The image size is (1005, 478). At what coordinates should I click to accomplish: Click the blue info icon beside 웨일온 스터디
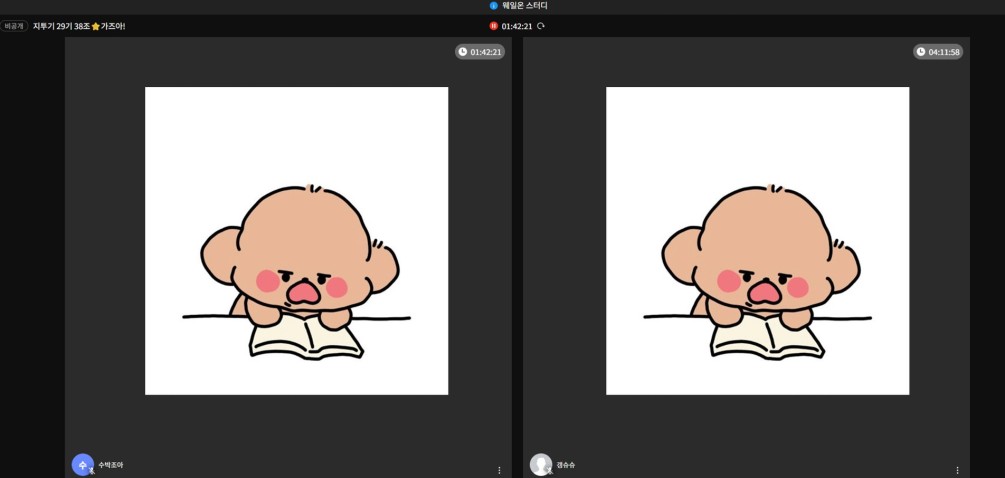click(x=494, y=6)
